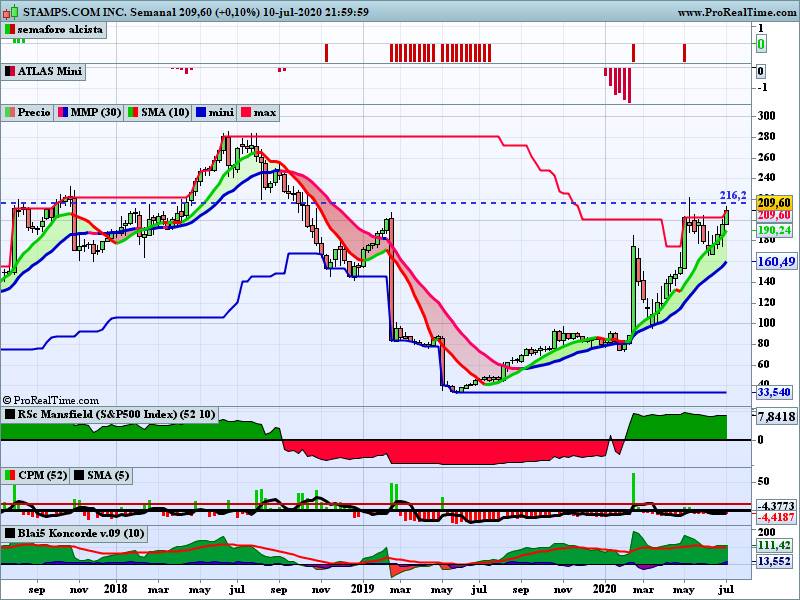Image resolution: width=800 pixels, height=600 pixels.
Task: Click the 13,552 Koncorde value tag
Action: pos(773,561)
